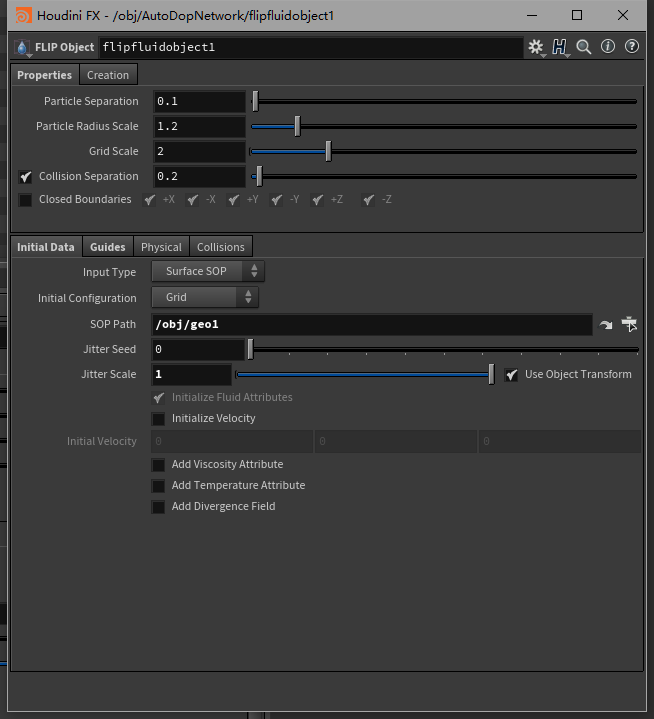Click the Grid Scale label
654x719 pixels.
click(x=113, y=151)
